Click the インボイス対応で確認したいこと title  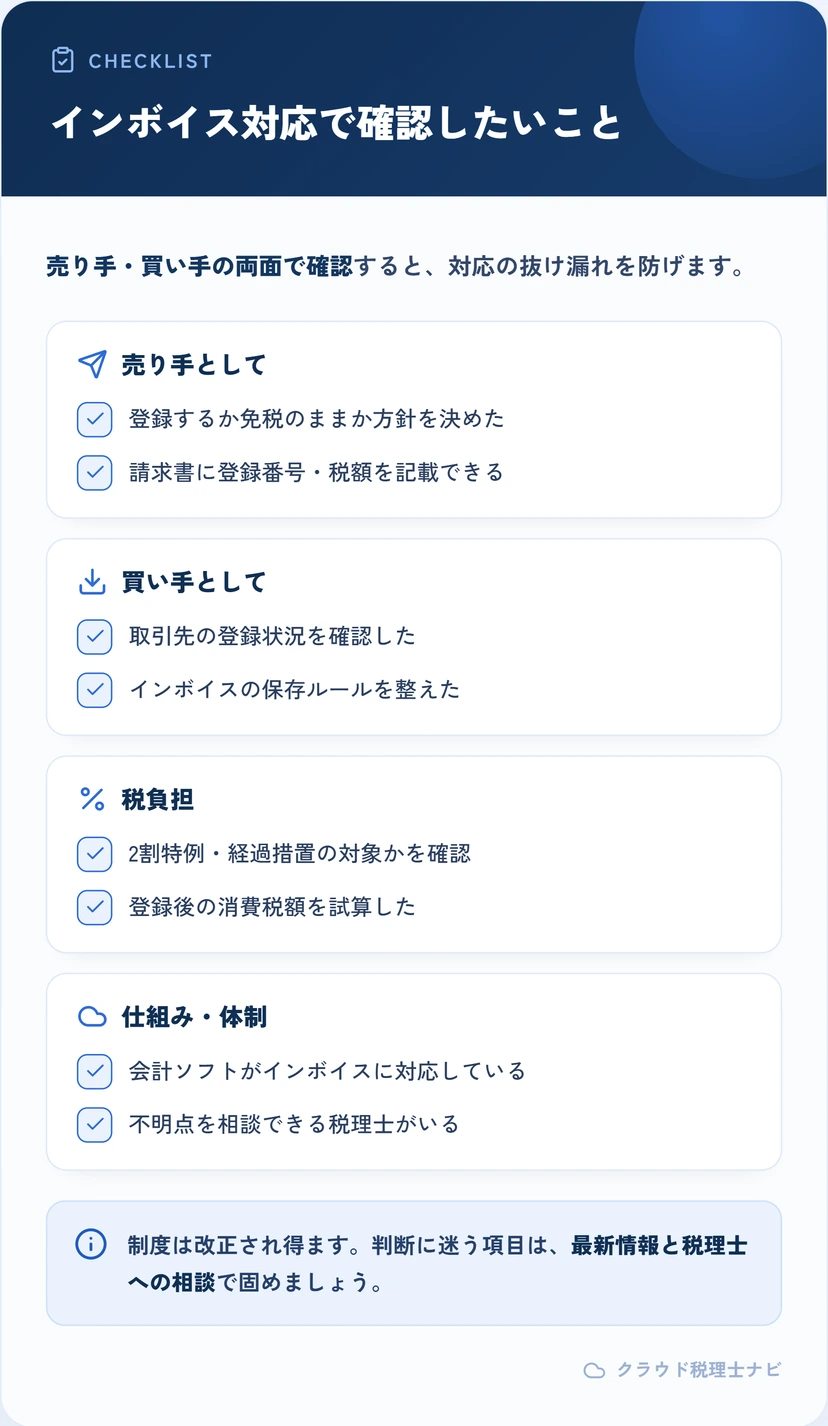tap(336, 122)
